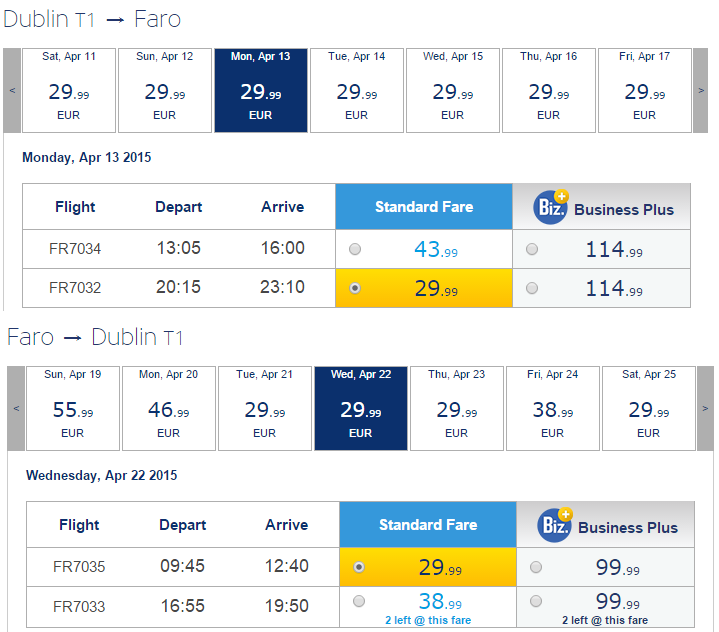Pick return date Sun, Apr 19
Viewport: 719px width, 632px height.
pos(73,408)
